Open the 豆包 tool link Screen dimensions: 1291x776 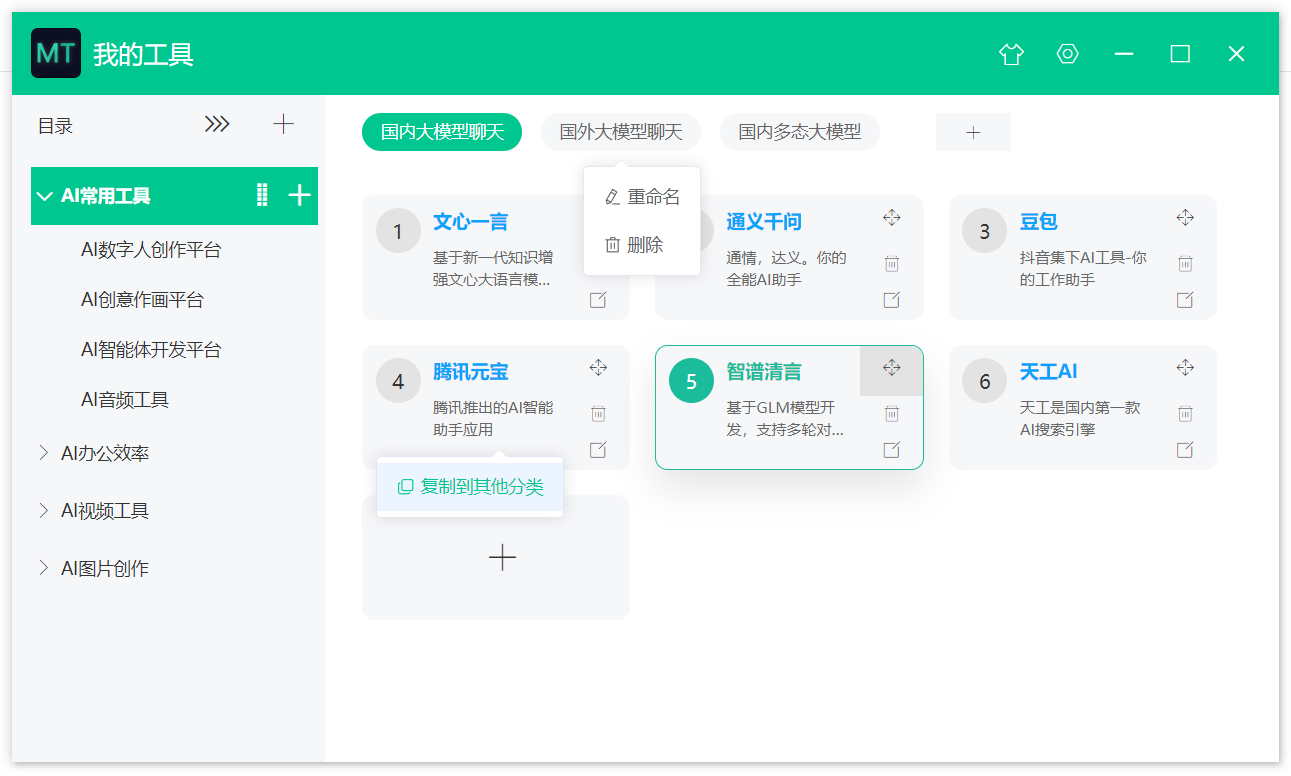pyautogui.click(x=1039, y=222)
